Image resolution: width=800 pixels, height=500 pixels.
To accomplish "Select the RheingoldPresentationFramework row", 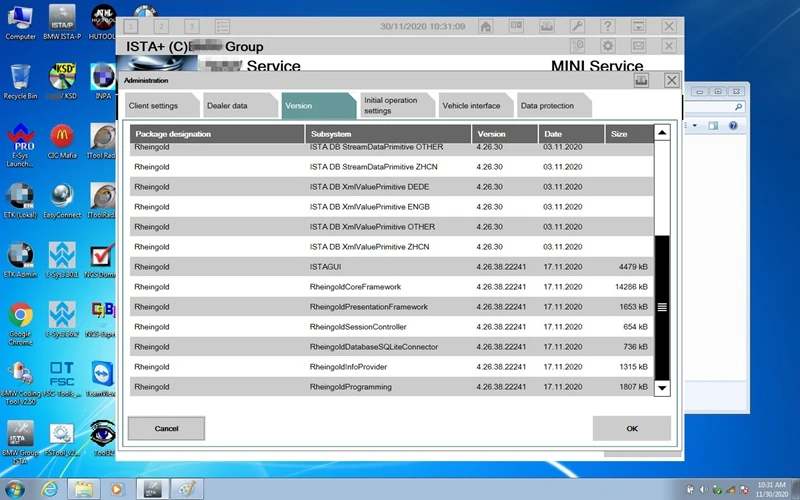I will point(391,307).
